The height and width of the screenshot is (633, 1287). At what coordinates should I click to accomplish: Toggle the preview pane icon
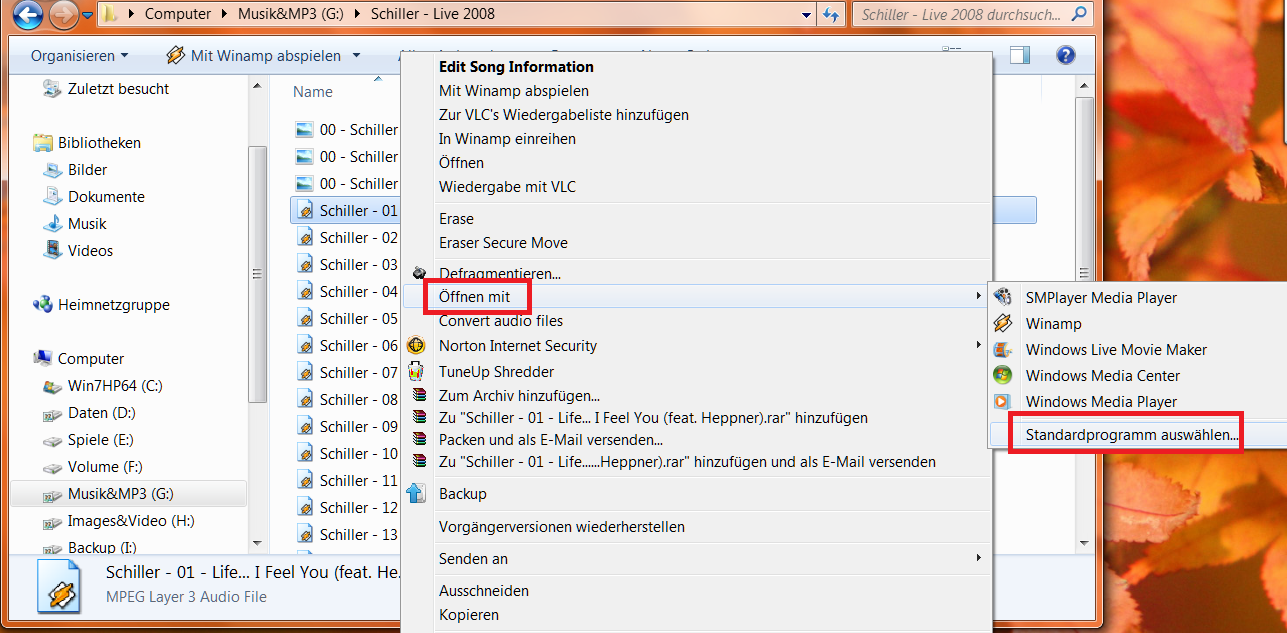1019,55
